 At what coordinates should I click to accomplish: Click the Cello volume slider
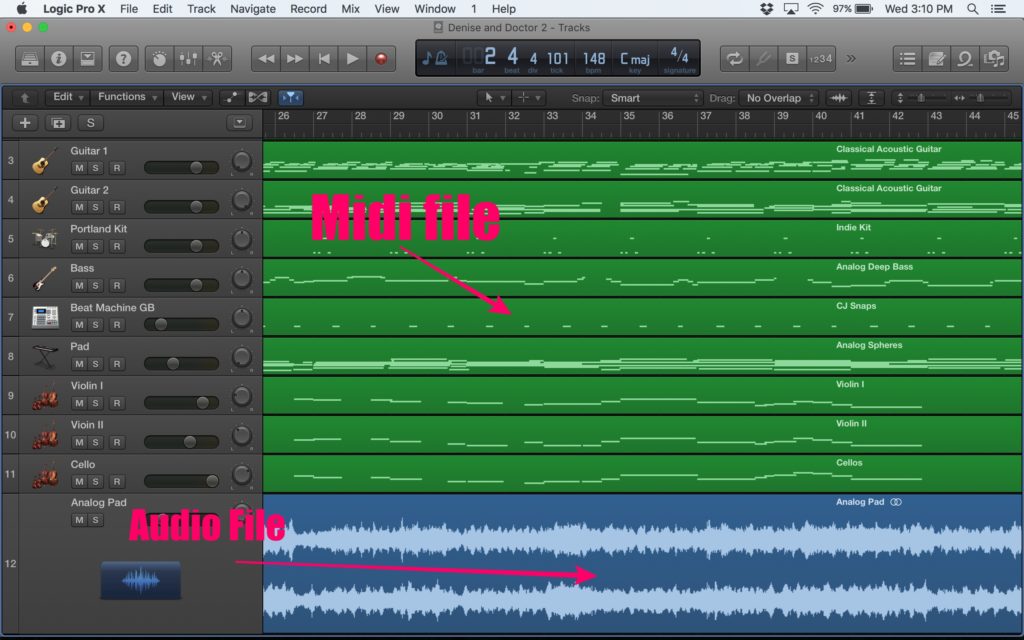[x=182, y=481]
